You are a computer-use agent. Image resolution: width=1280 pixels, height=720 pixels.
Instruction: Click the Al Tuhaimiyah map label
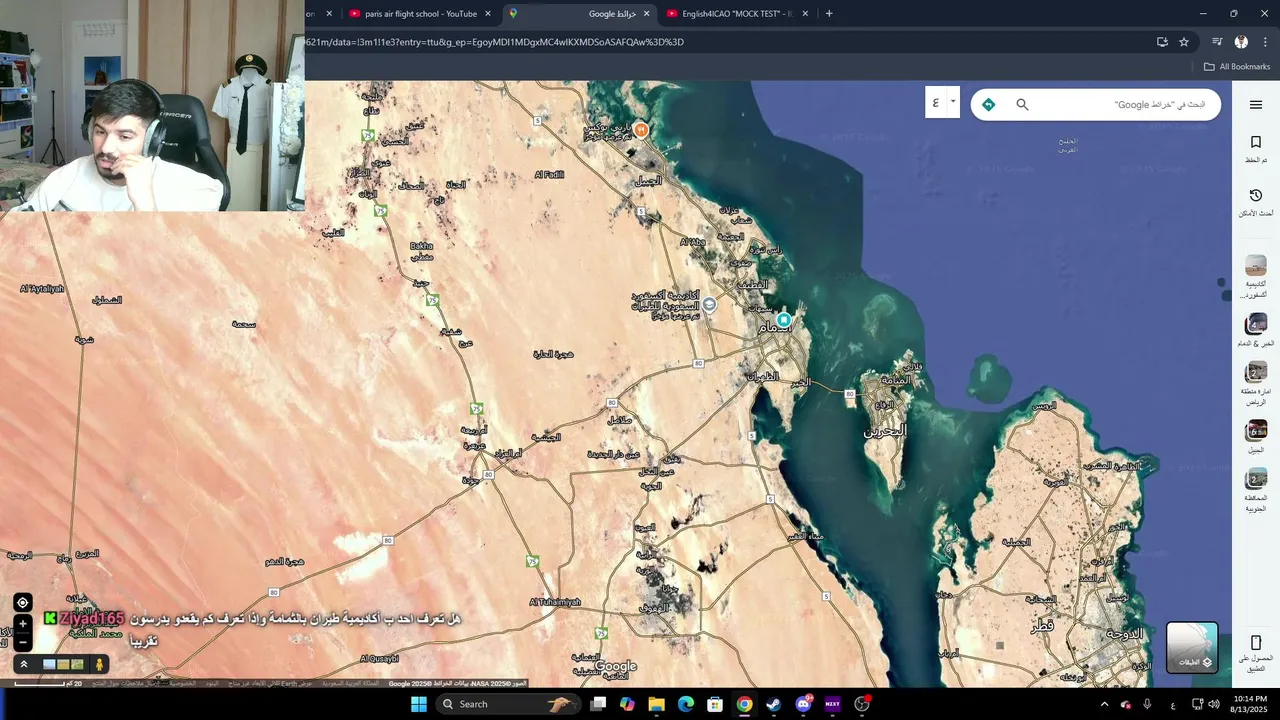[x=555, y=602]
